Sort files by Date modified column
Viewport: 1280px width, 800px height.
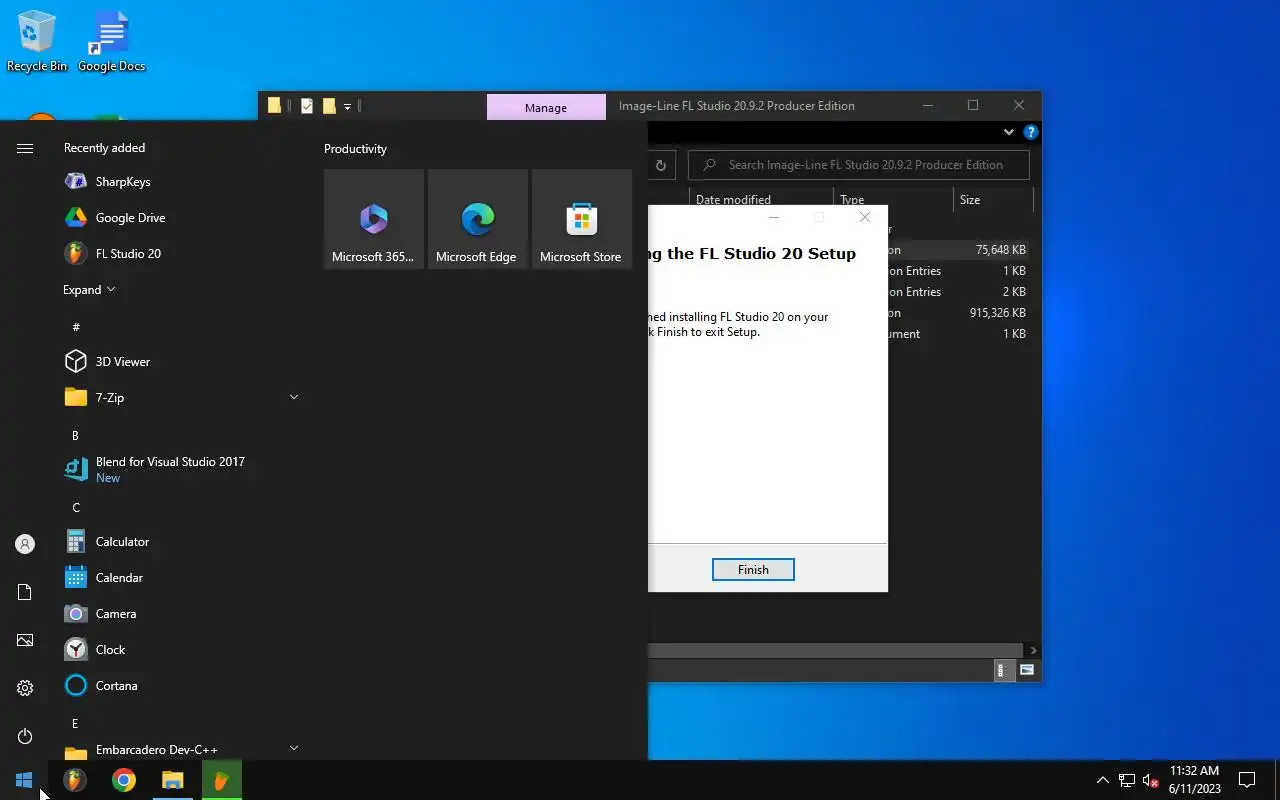click(x=760, y=200)
